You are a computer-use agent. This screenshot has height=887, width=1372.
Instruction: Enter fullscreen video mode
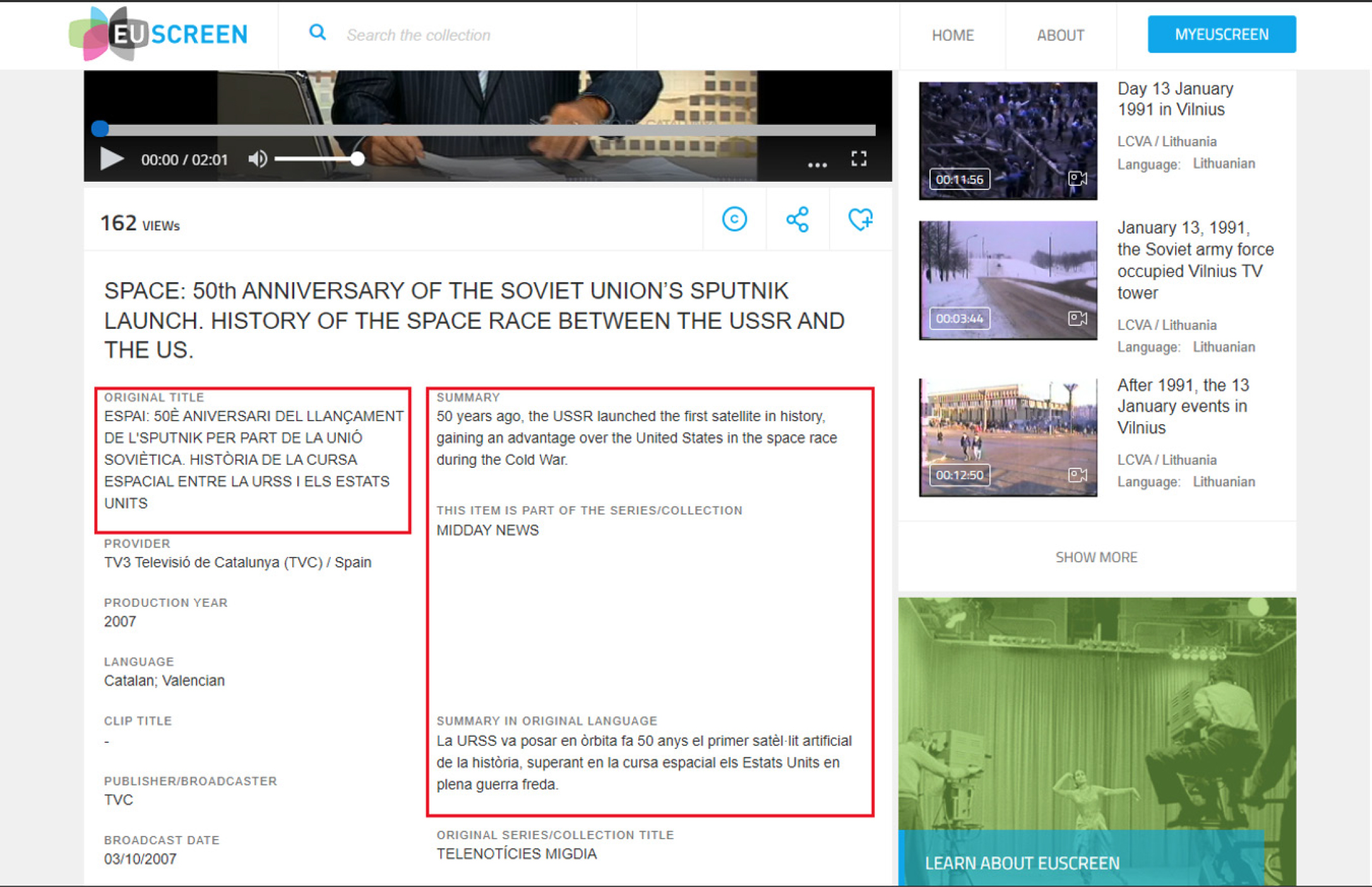click(x=859, y=158)
